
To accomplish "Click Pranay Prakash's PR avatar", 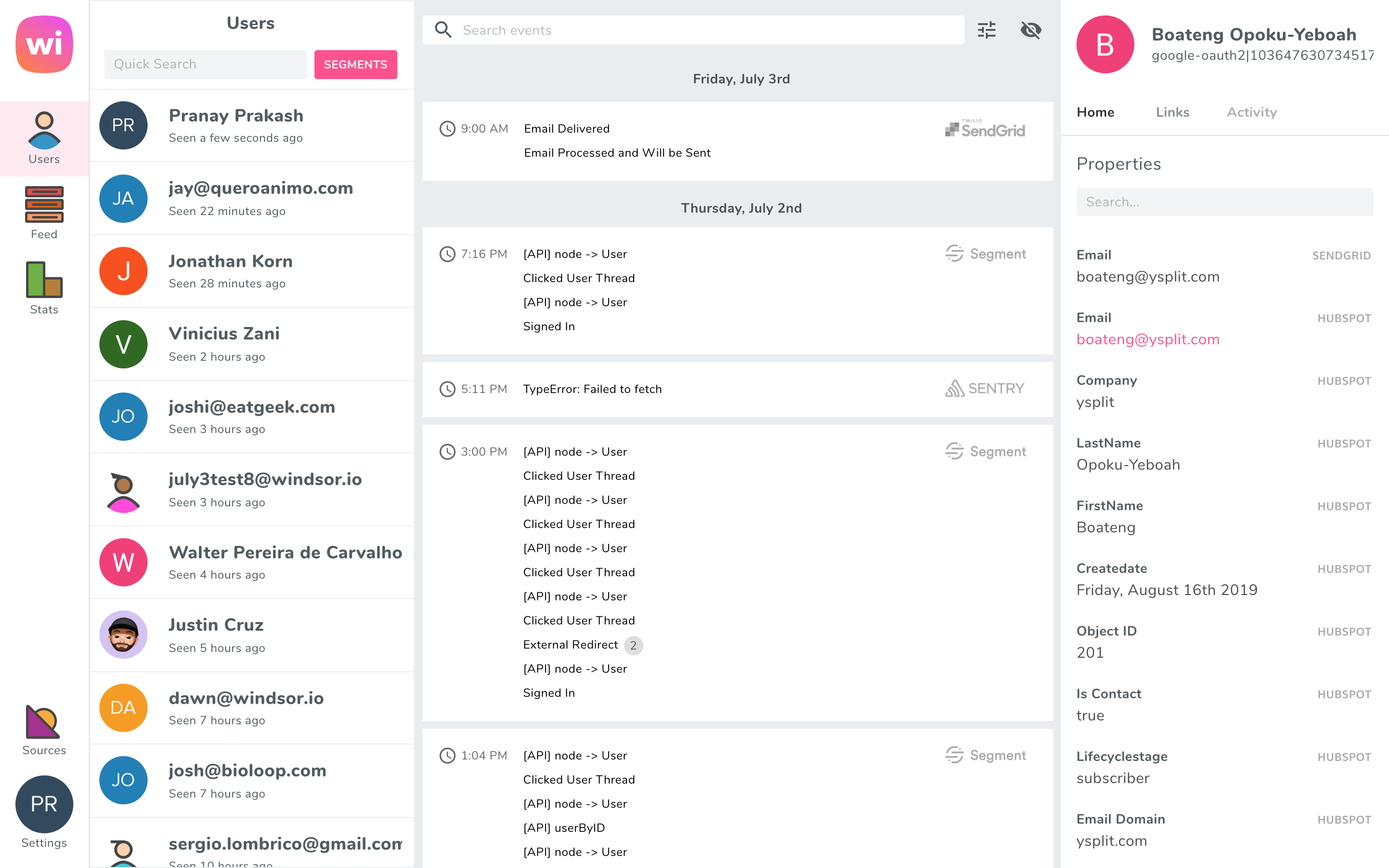I will (x=123, y=125).
